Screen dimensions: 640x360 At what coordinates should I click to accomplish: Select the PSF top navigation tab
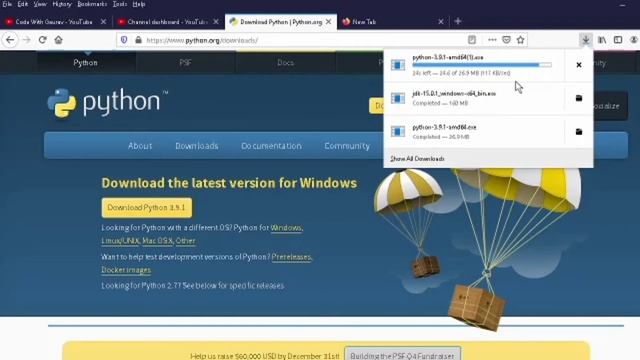click(x=185, y=62)
